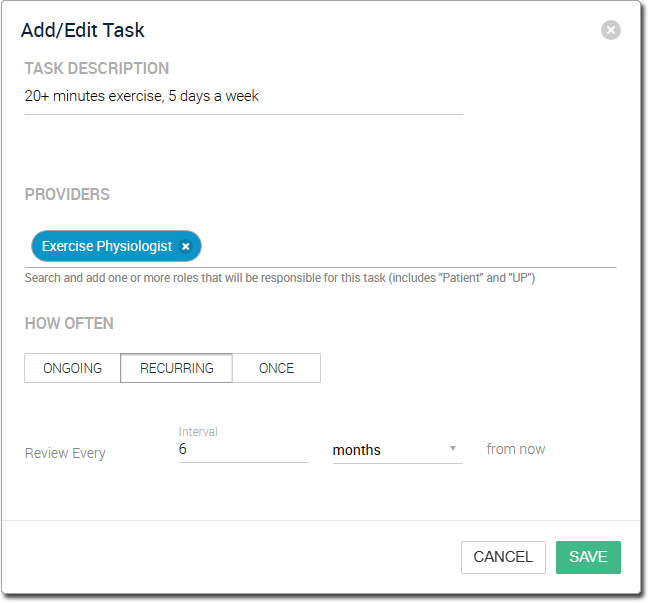Open the months unit dropdown

click(397, 450)
